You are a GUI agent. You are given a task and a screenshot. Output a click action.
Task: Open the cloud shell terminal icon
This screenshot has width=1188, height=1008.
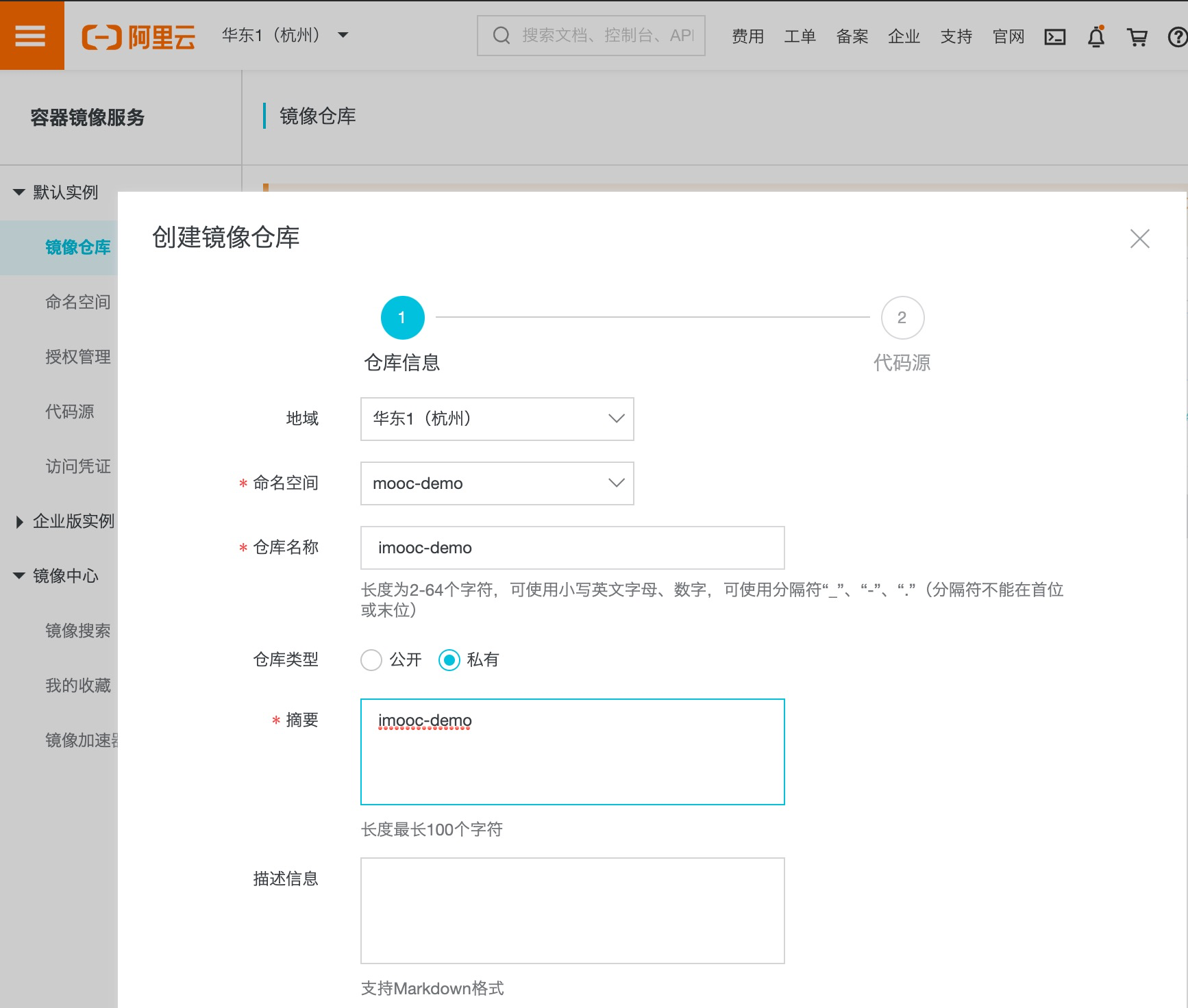click(x=1055, y=36)
